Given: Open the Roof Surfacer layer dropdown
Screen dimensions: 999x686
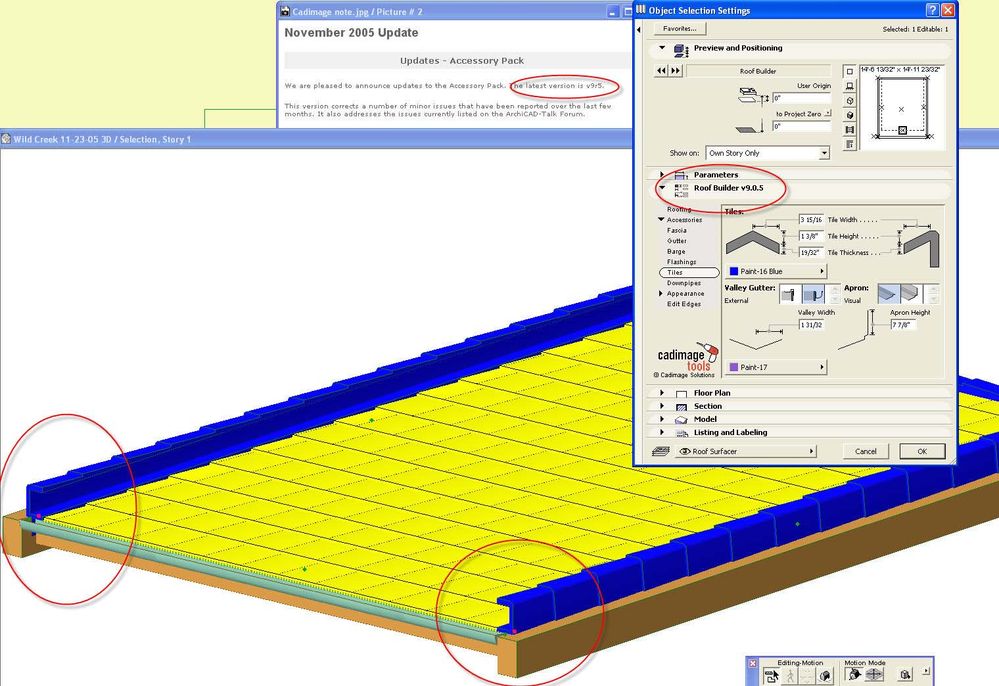Looking at the screenshot, I should click(746, 451).
